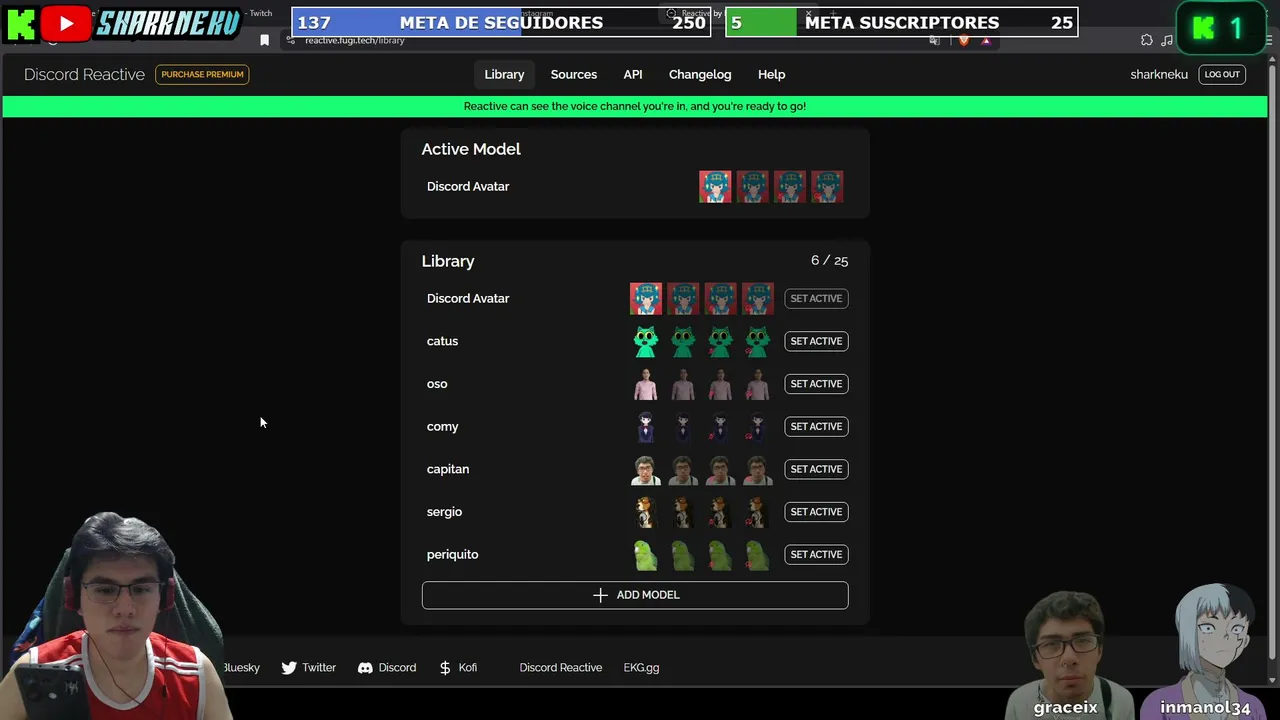Click the first periquito green parrot thumbnail
This screenshot has height=720, width=1280.
point(646,555)
